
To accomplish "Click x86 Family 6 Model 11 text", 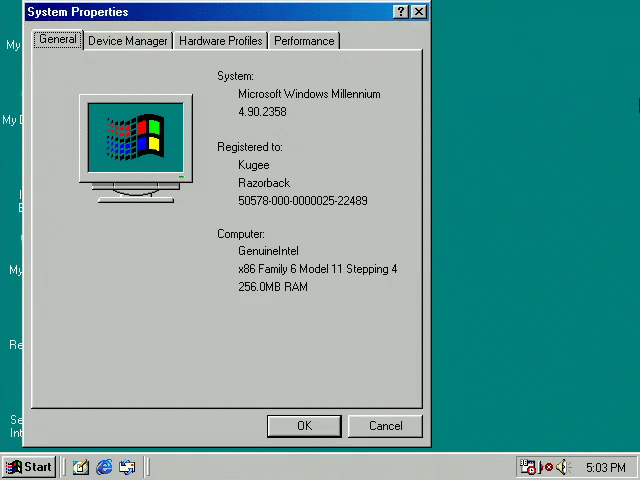I will (x=317, y=269).
